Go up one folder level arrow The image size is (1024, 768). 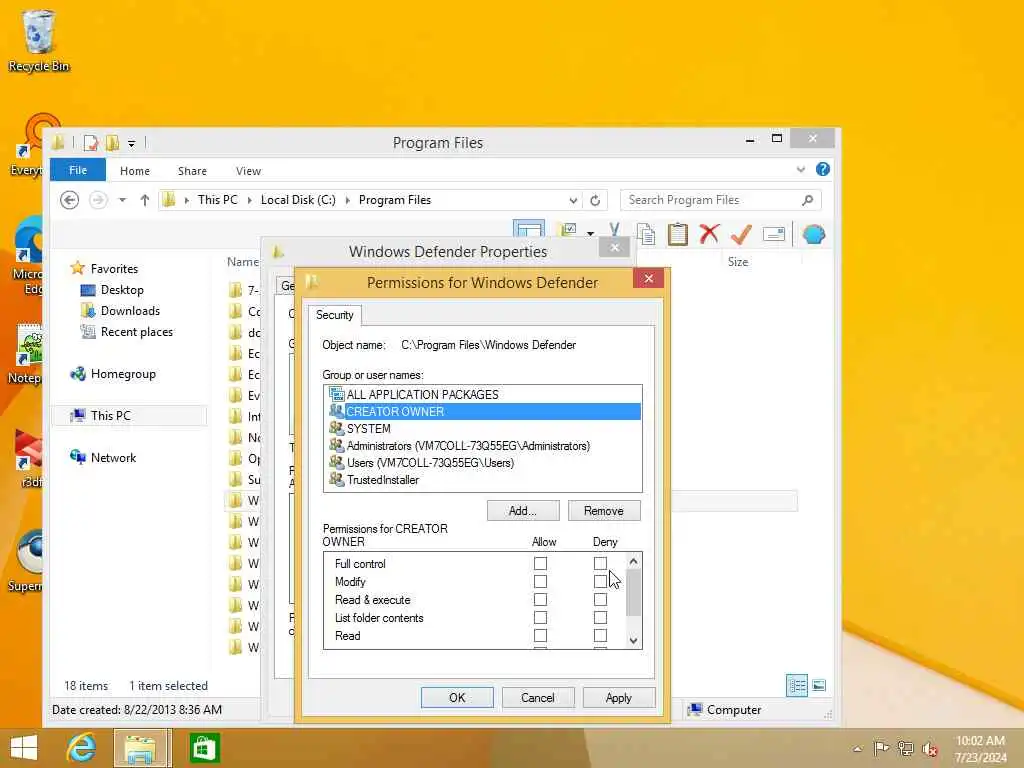(x=144, y=200)
